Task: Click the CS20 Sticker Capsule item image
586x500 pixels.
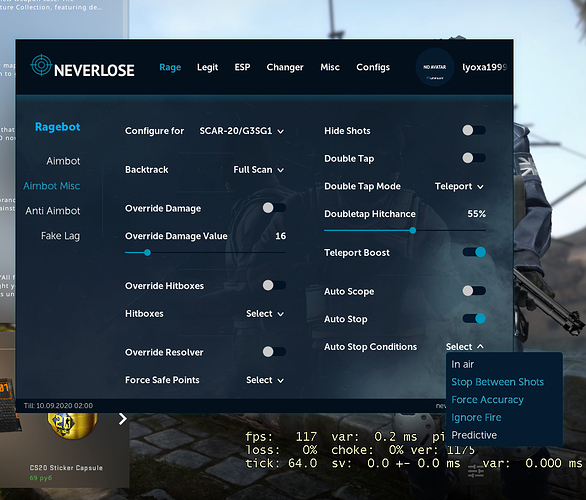Action: [x=73, y=426]
